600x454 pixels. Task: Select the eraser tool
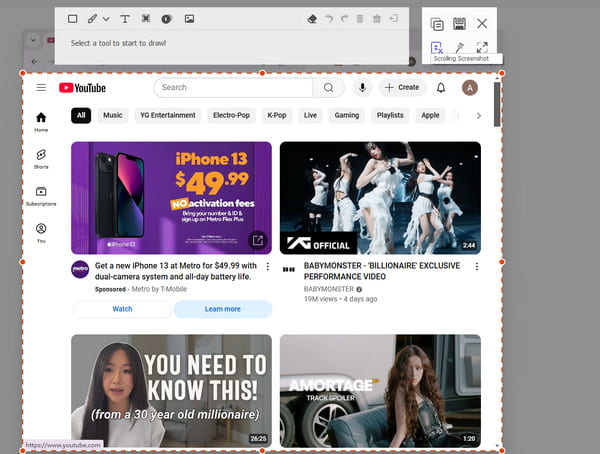click(312, 19)
